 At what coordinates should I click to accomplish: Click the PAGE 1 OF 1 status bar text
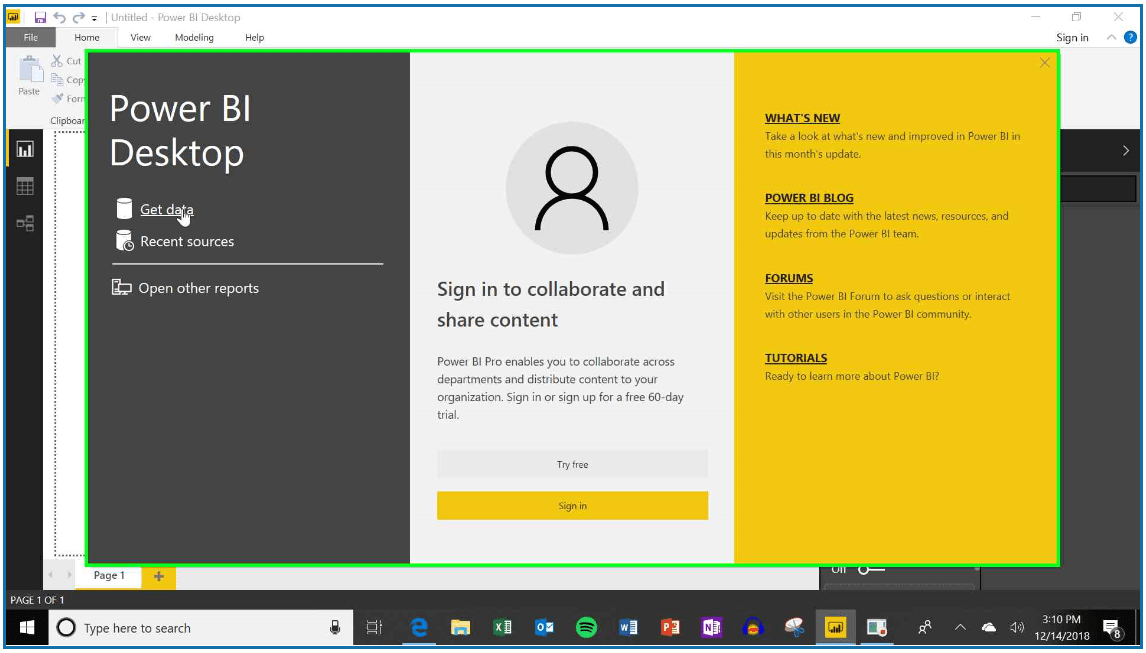pos(37,600)
